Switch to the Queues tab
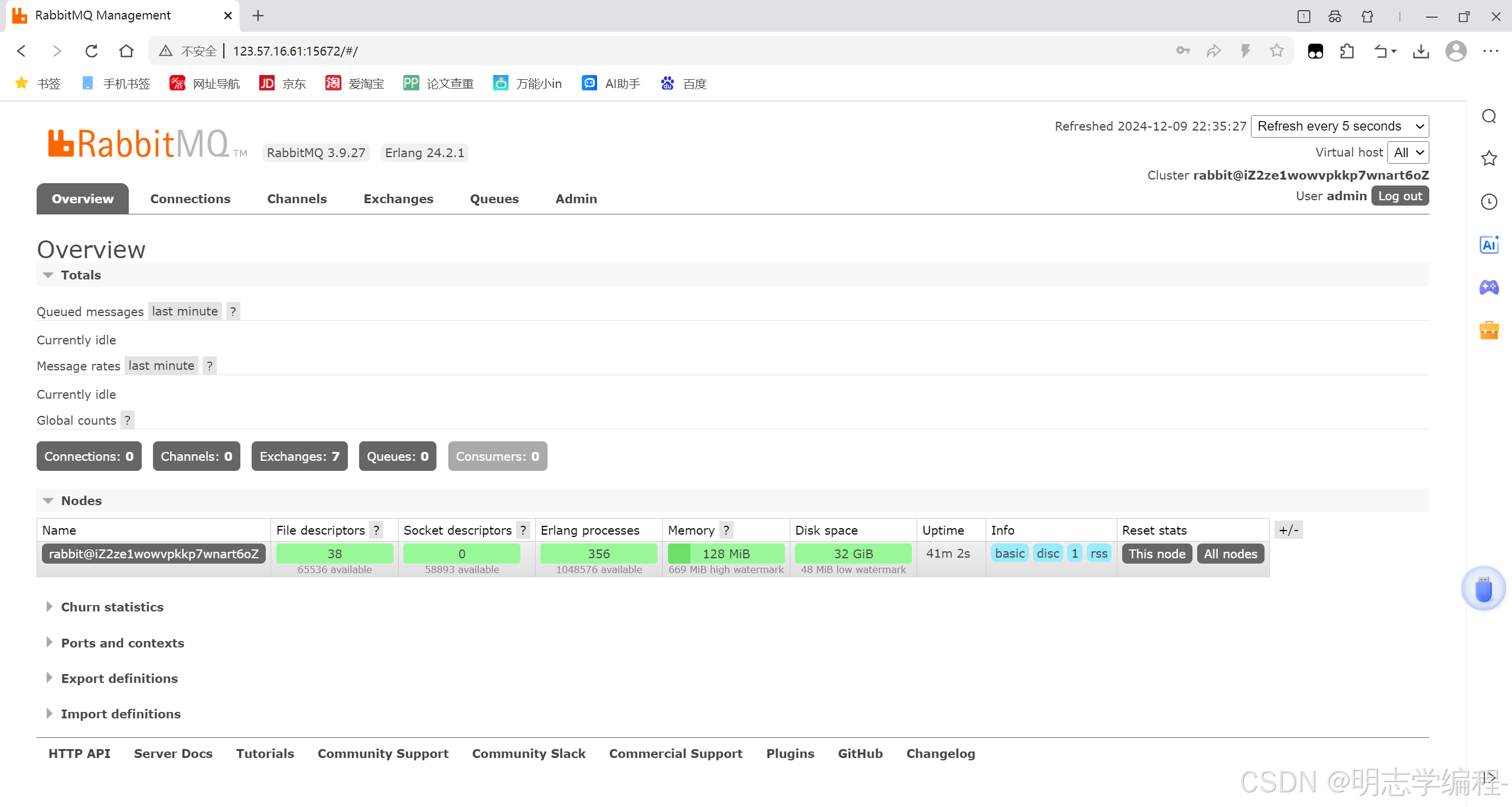The width and height of the screenshot is (1512, 807). coord(494,199)
